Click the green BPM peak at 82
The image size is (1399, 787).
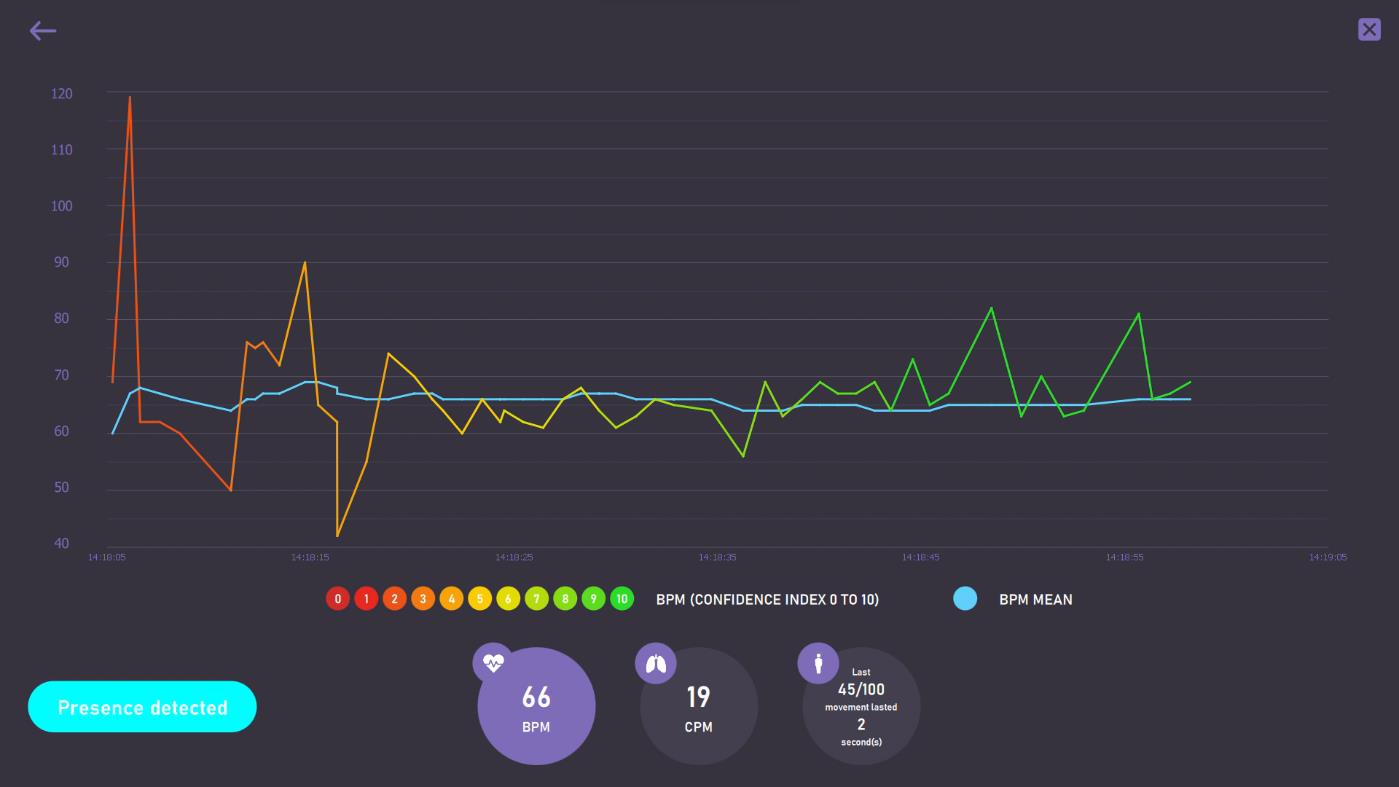(991, 308)
